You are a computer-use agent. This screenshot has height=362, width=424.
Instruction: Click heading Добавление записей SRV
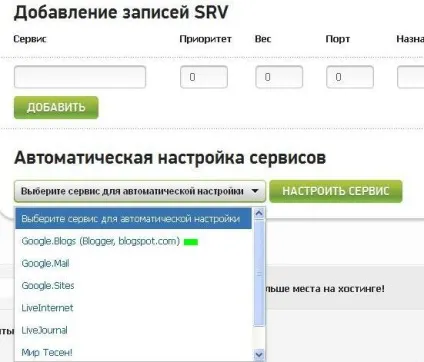[x=121, y=13]
